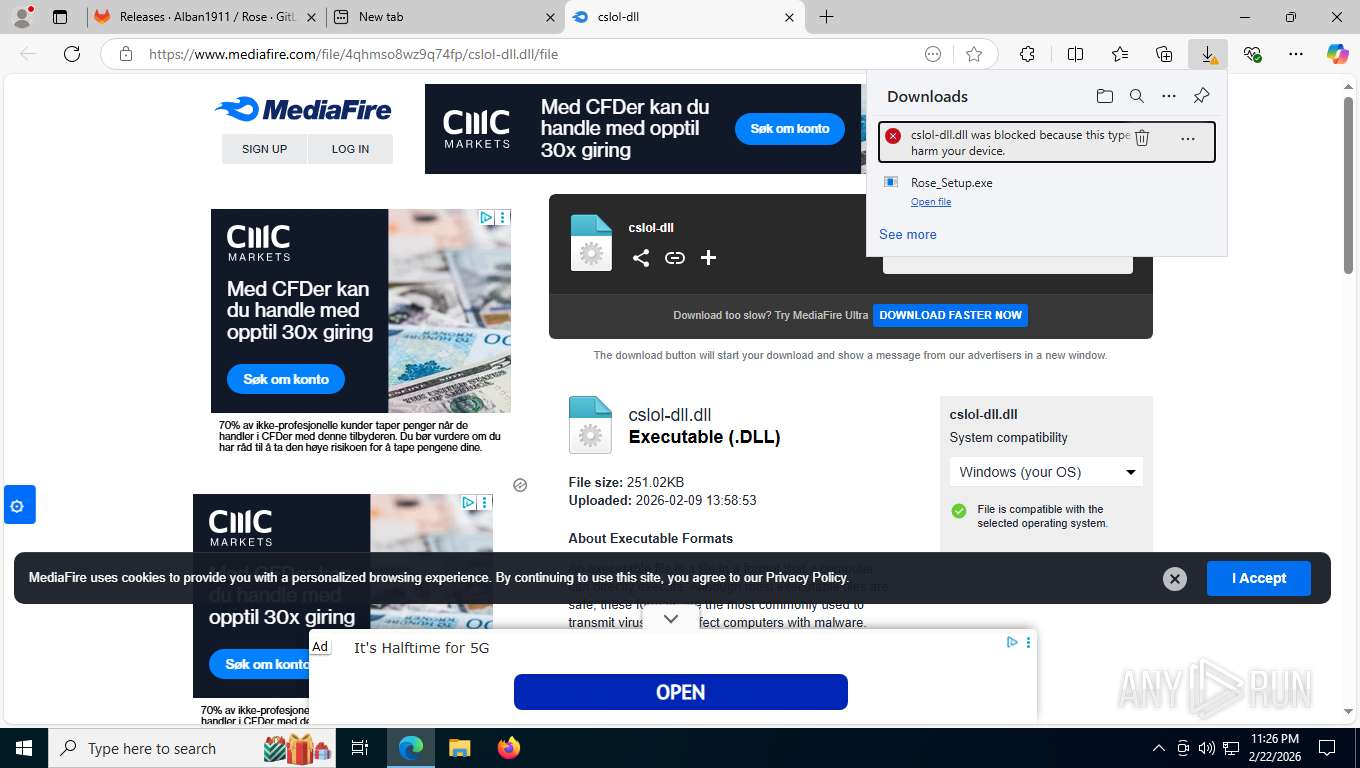
Task: Search downloads magnifier icon
Action: click(x=1137, y=96)
